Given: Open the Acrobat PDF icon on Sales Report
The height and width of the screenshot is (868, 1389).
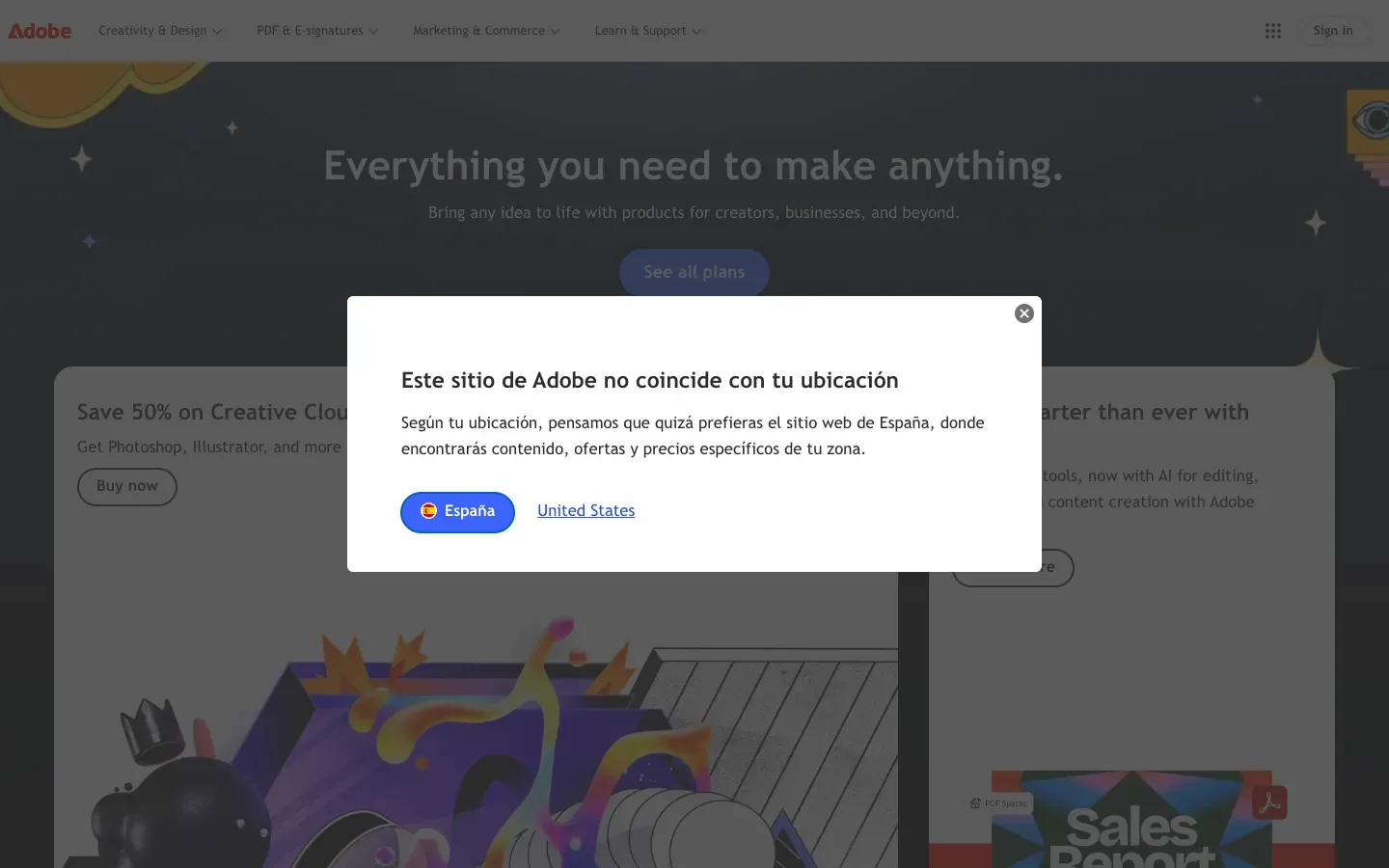Looking at the screenshot, I should point(1271,803).
